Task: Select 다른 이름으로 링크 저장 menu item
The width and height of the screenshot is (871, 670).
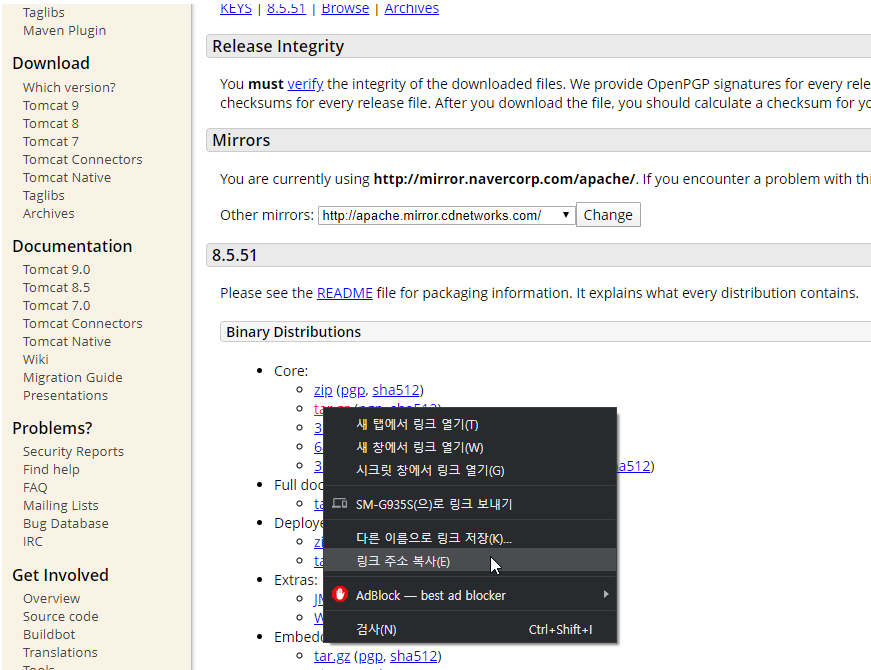Action: [x=470, y=538]
